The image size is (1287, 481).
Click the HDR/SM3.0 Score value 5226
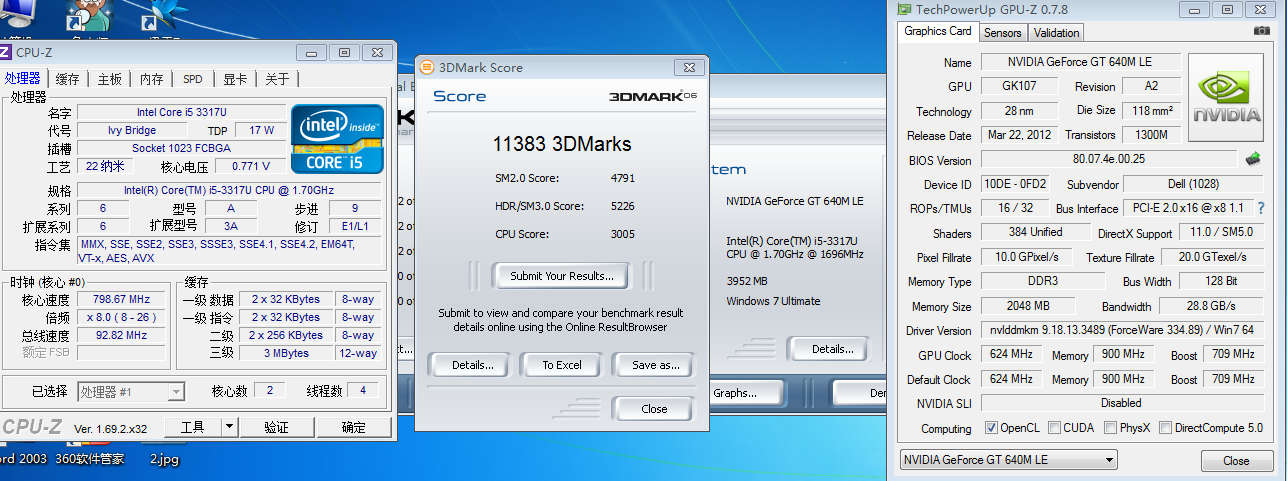tap(622, 206)
